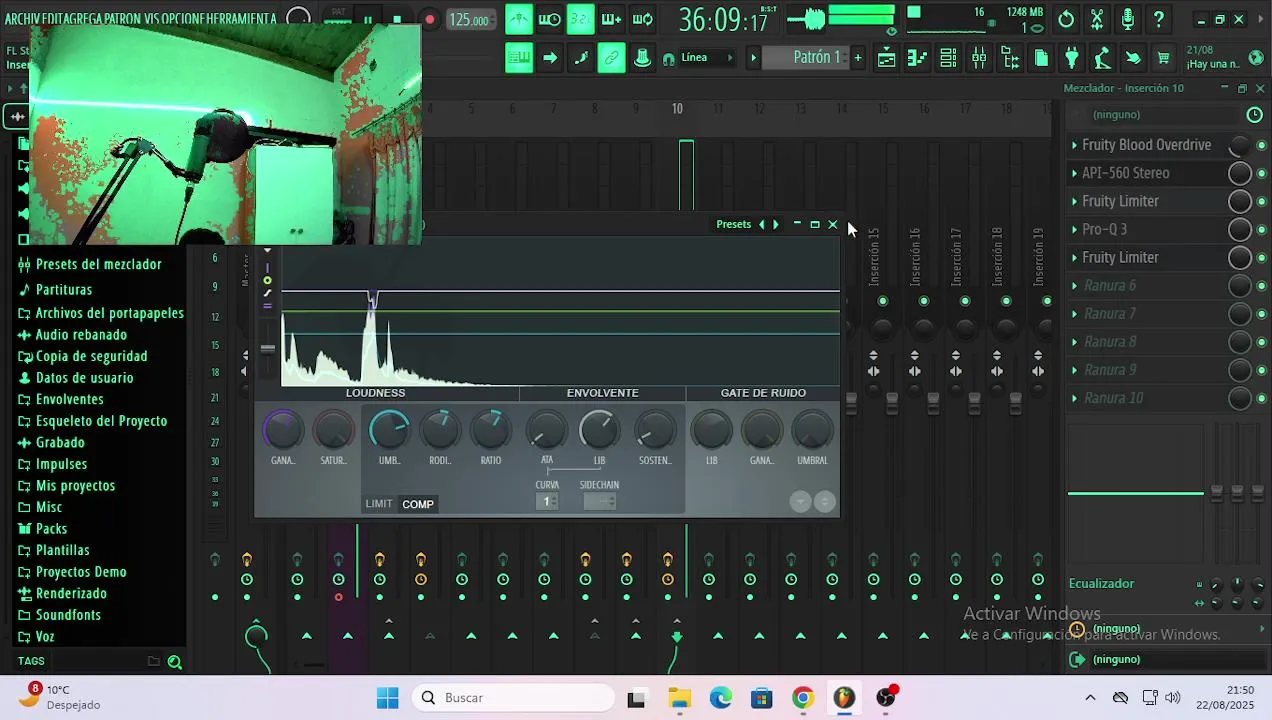Switch to the LIMIT tab in limiter
This screenshot has width=1272, height=720.
pyautogui.click(x=379, y=504)
